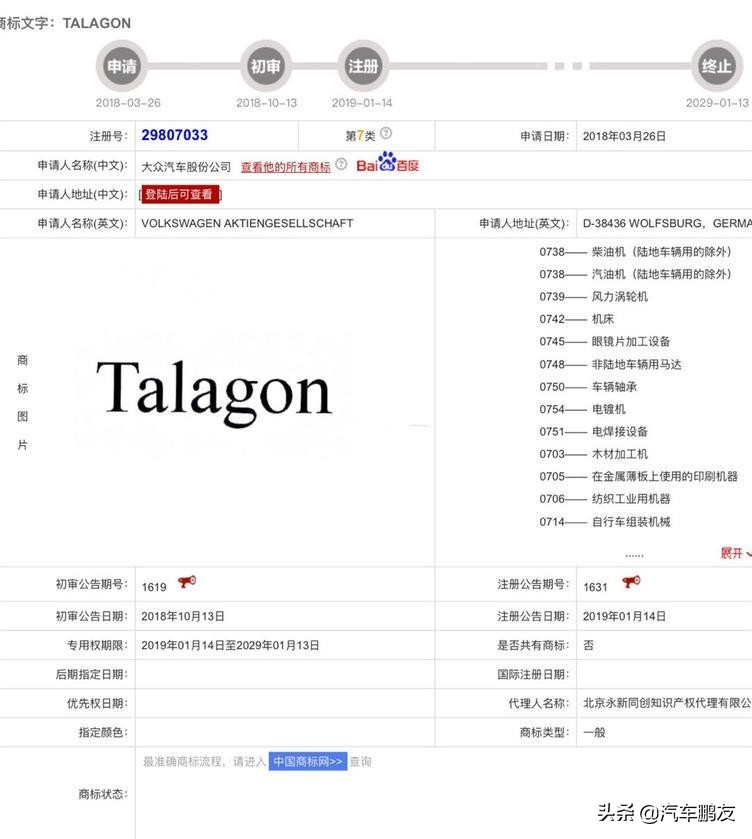
Task: Click the 否 shared trademark value
Action: click(588, 645)
